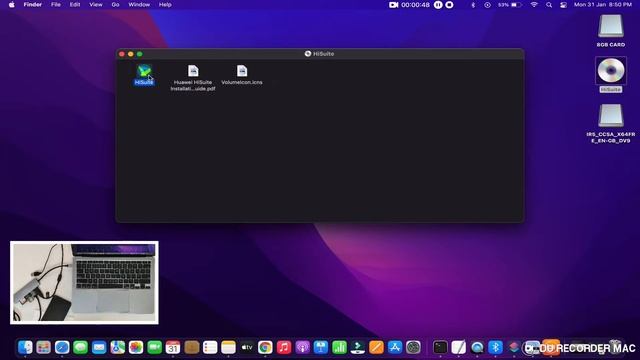Open Reminders from the Dock
640x360 pixels.
210,347
